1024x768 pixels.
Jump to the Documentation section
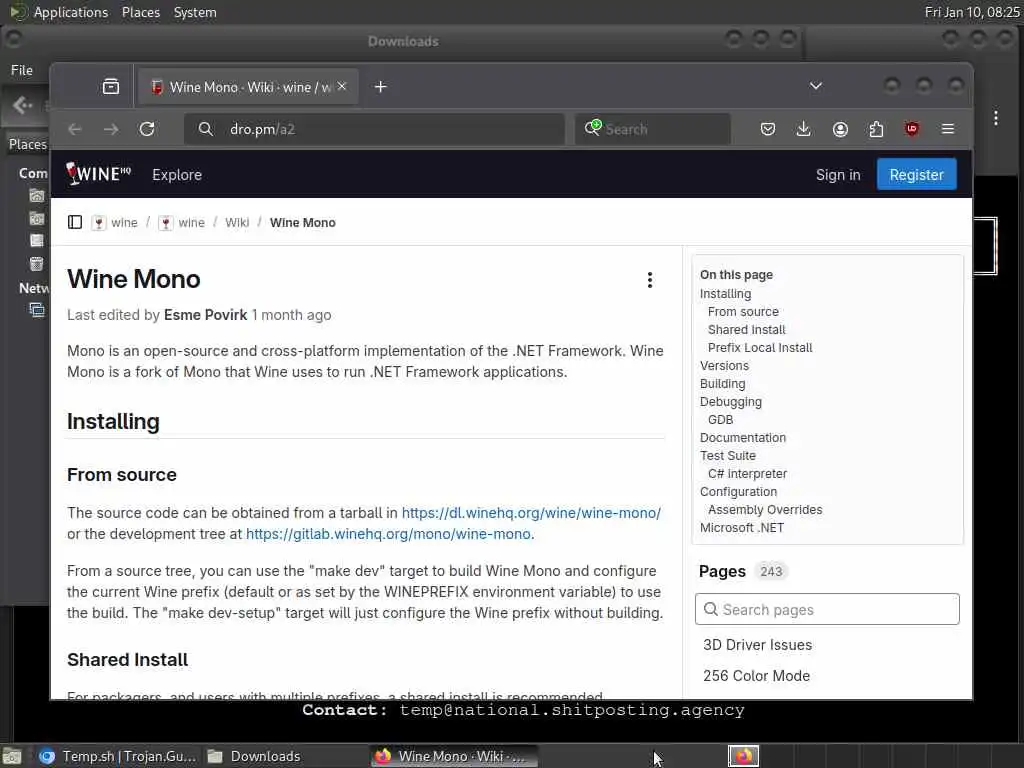(743, 438)
